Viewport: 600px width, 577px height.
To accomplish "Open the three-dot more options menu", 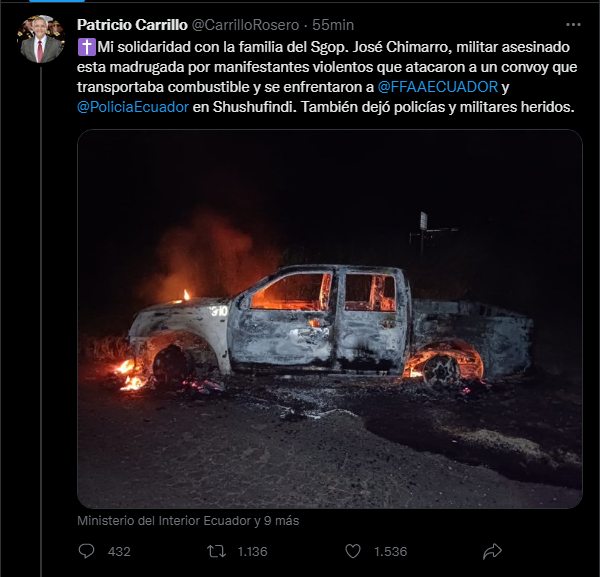I will pyautogui.click(x=573, y=25).
